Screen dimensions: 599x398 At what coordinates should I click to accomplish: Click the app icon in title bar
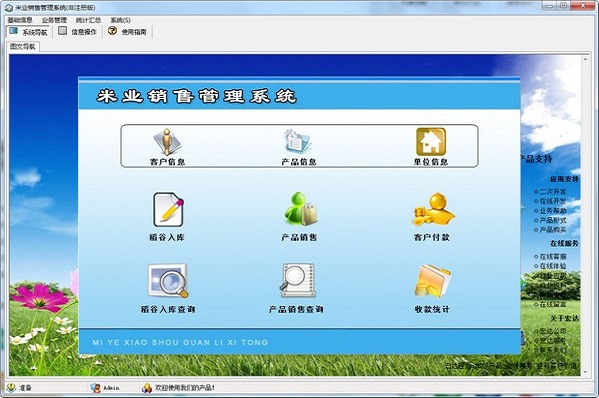tap(8, 7)
